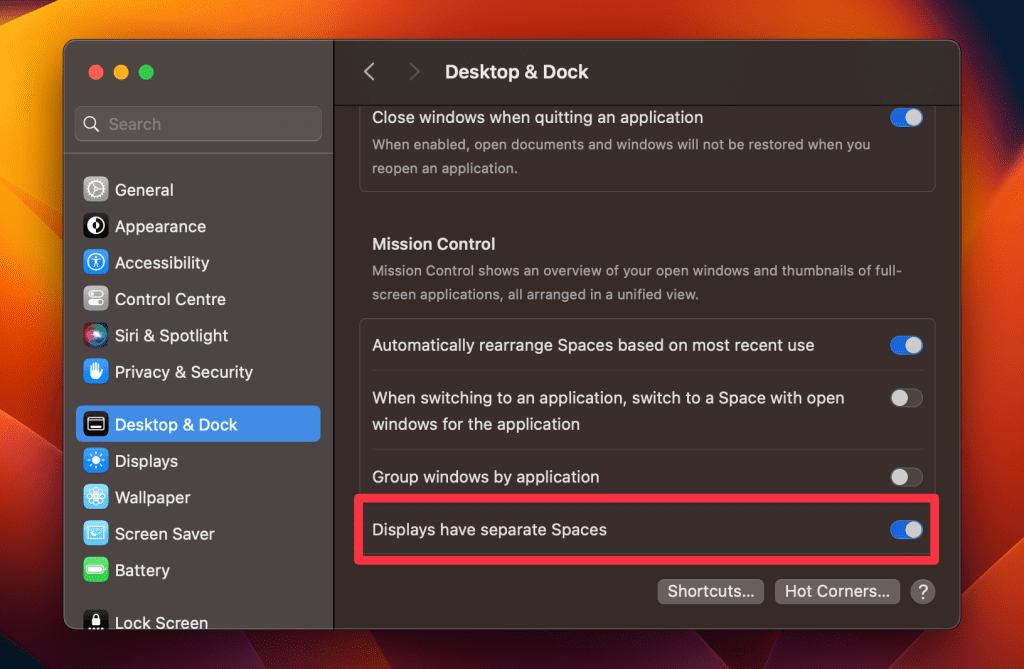Open Control Centre icon in sidebar
The image size is (1024, 669).
coord(96,299)
